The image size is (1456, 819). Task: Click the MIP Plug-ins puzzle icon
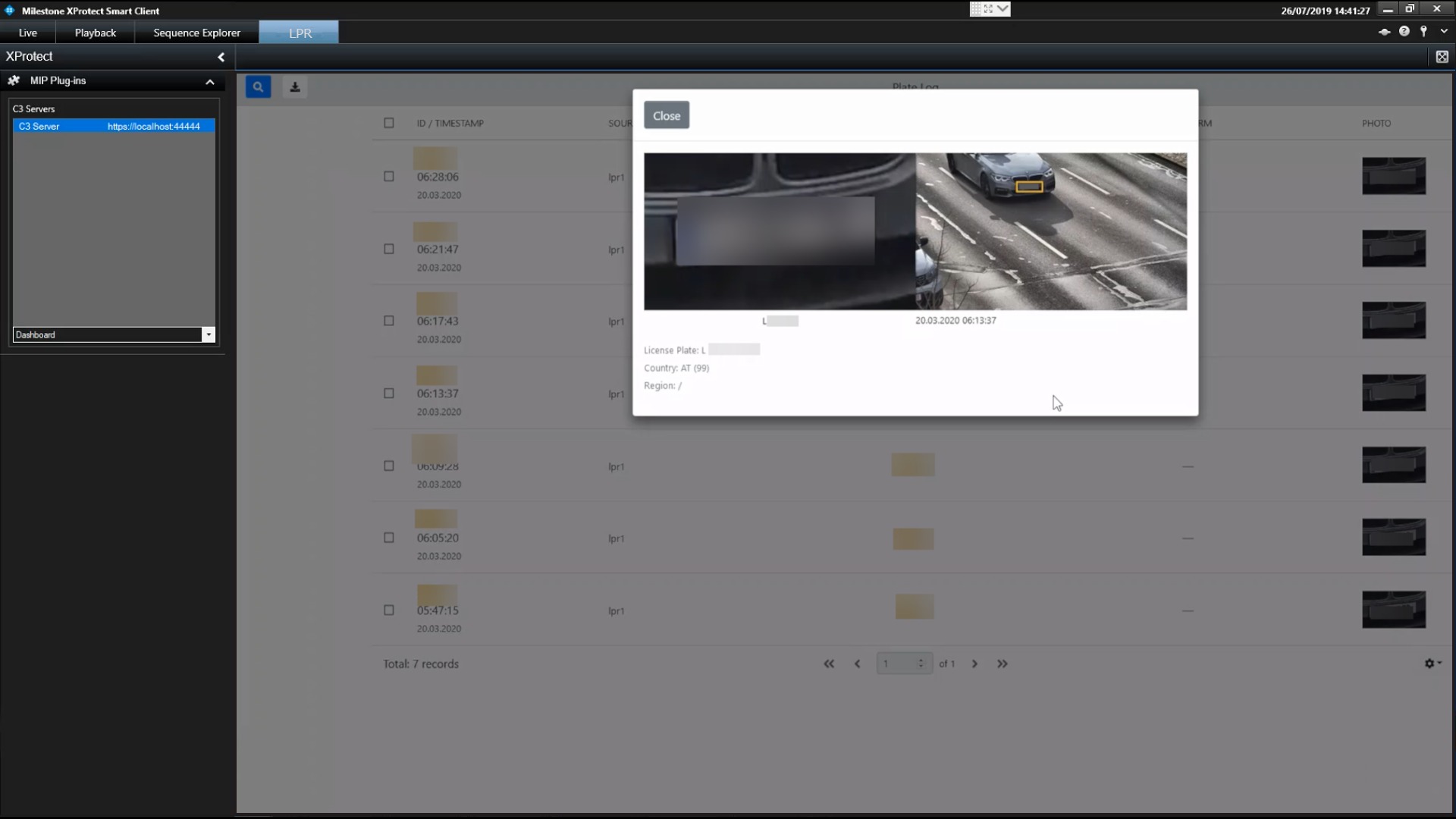(14, 80)
